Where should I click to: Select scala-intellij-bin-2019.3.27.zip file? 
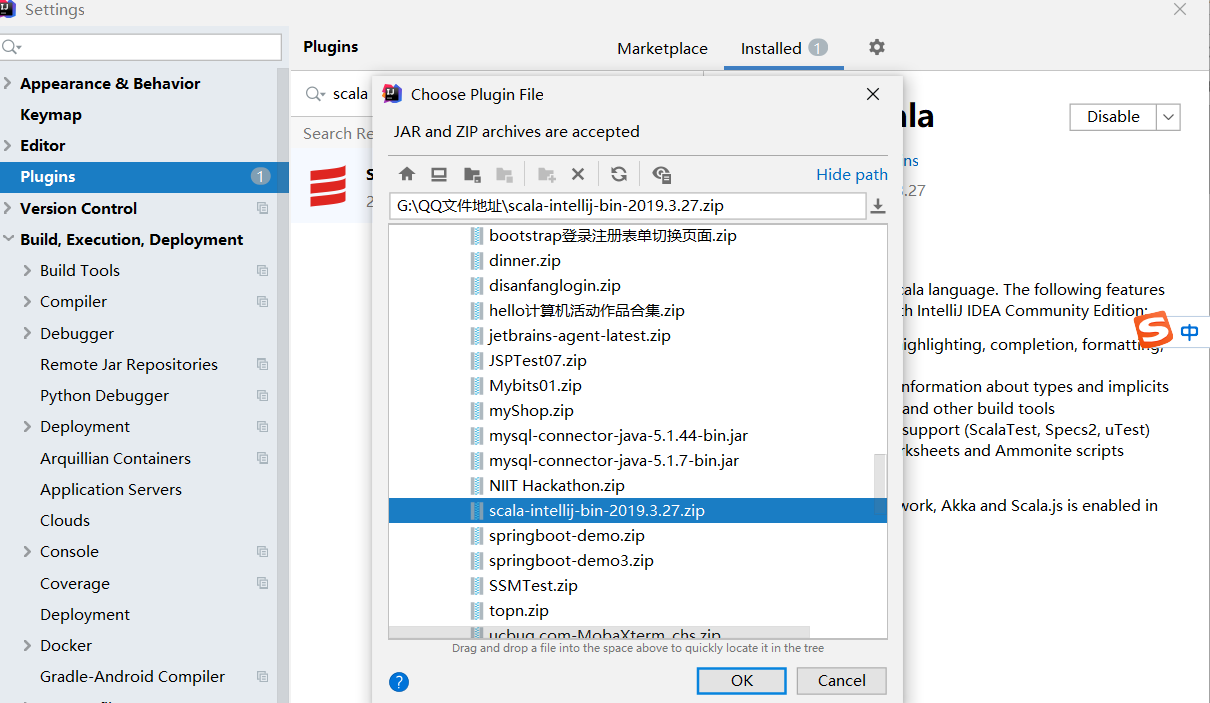pos(638,510)
